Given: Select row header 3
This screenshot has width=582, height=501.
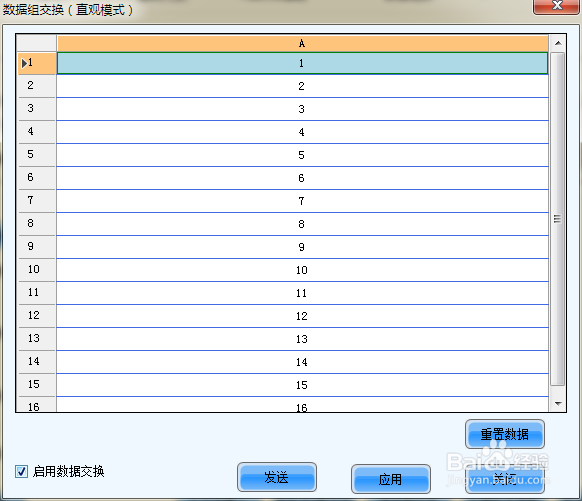Looking at the screenshot, I should [37, 109].
